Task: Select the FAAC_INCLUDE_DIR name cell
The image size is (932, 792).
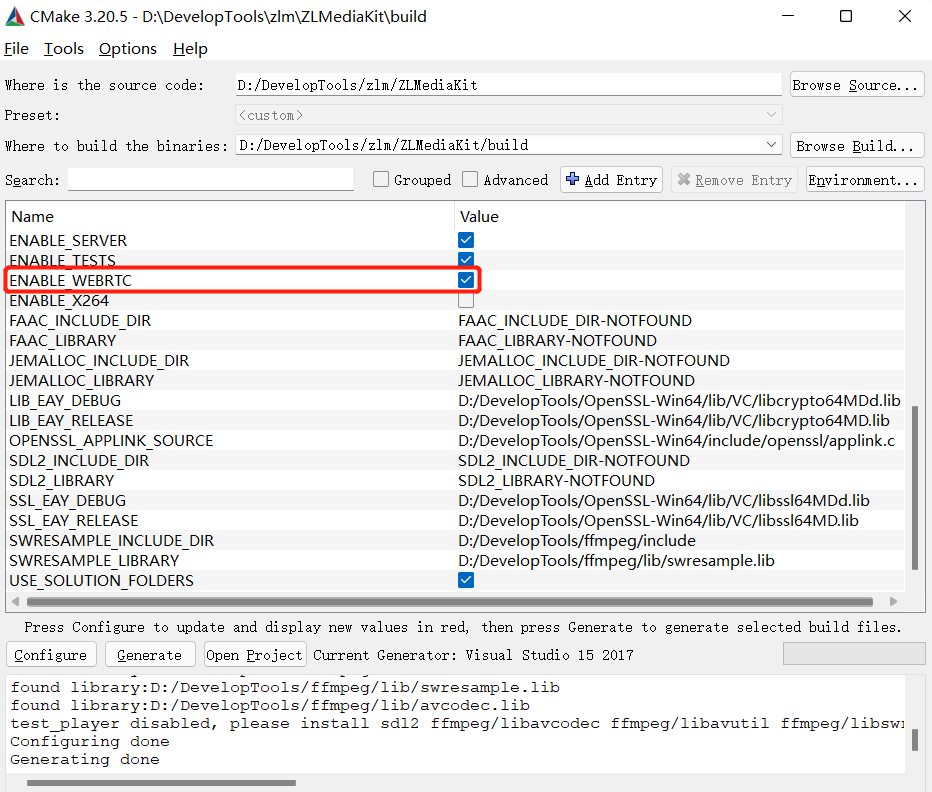Action: (80, 321)
